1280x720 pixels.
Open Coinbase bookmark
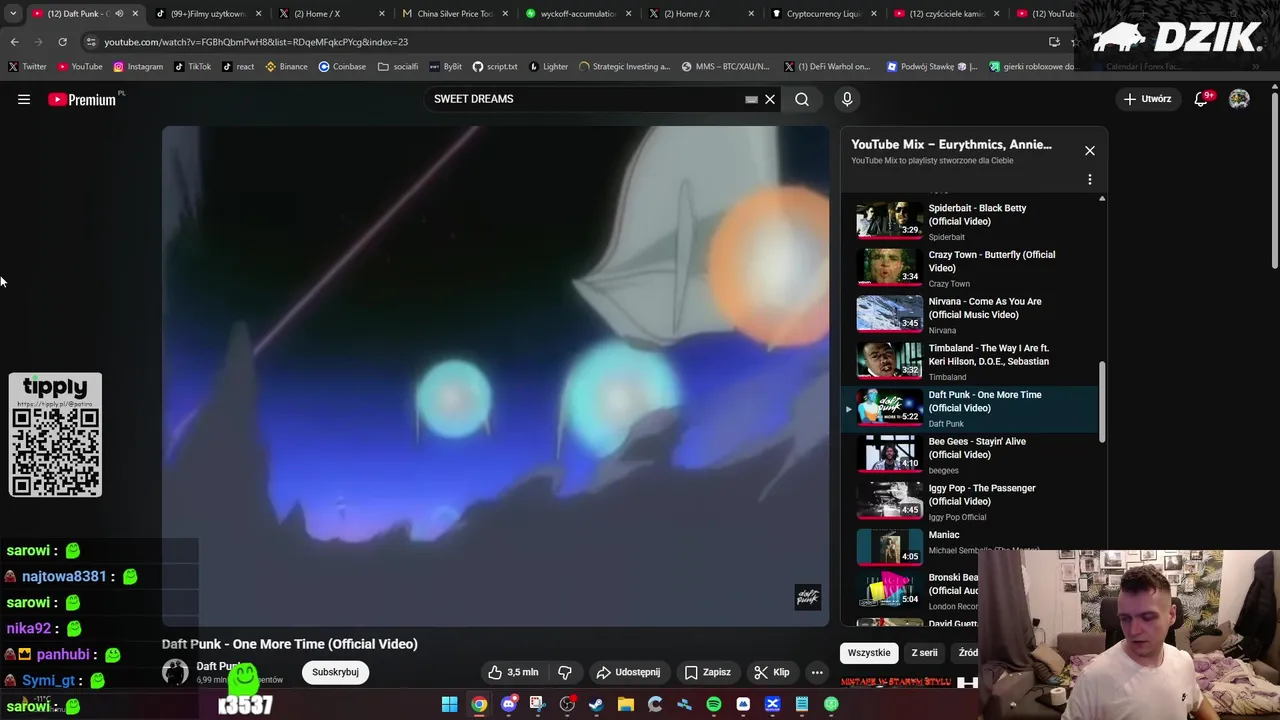pos(342,67)
